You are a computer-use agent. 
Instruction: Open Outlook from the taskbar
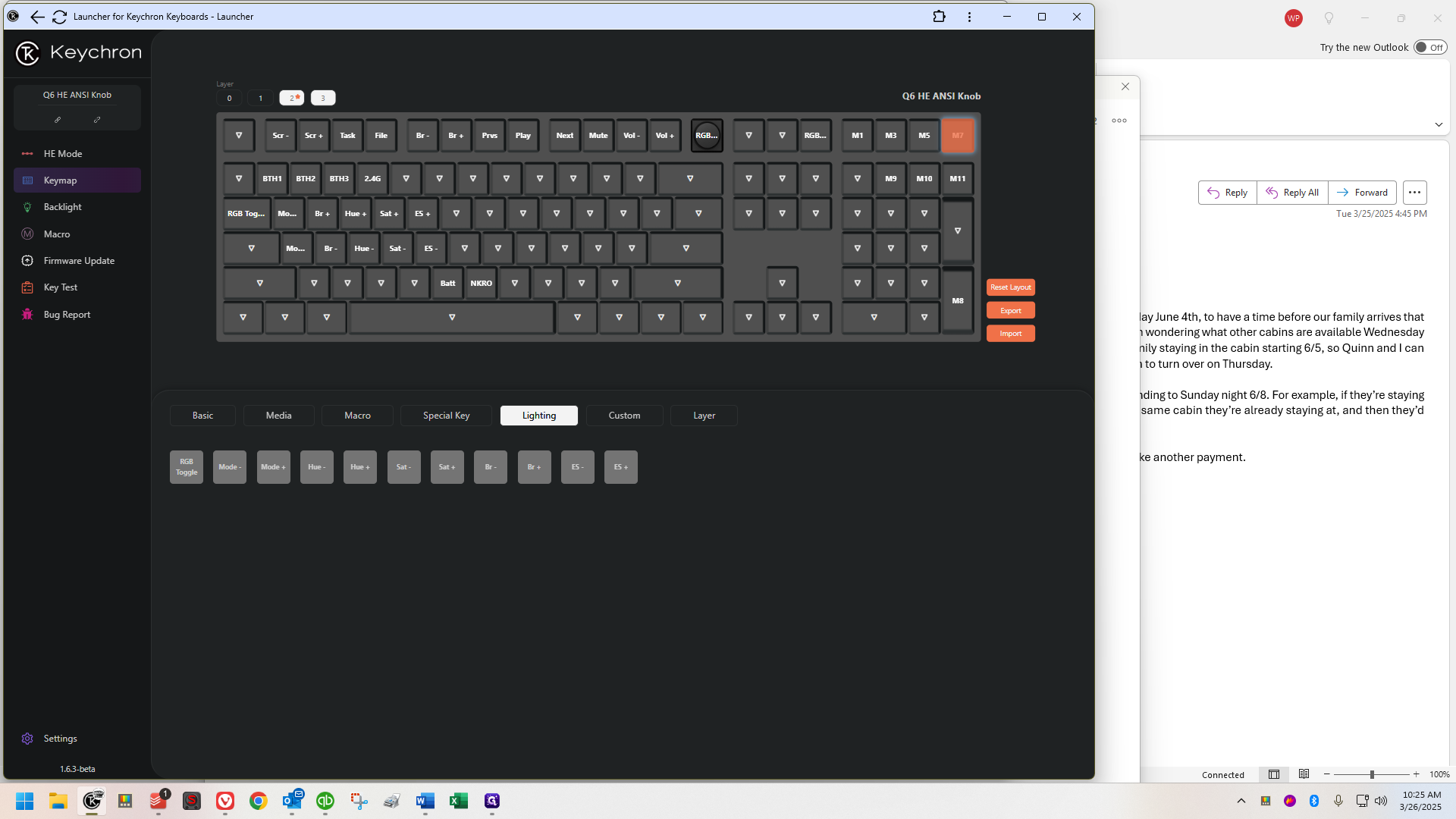pos(292,801)
